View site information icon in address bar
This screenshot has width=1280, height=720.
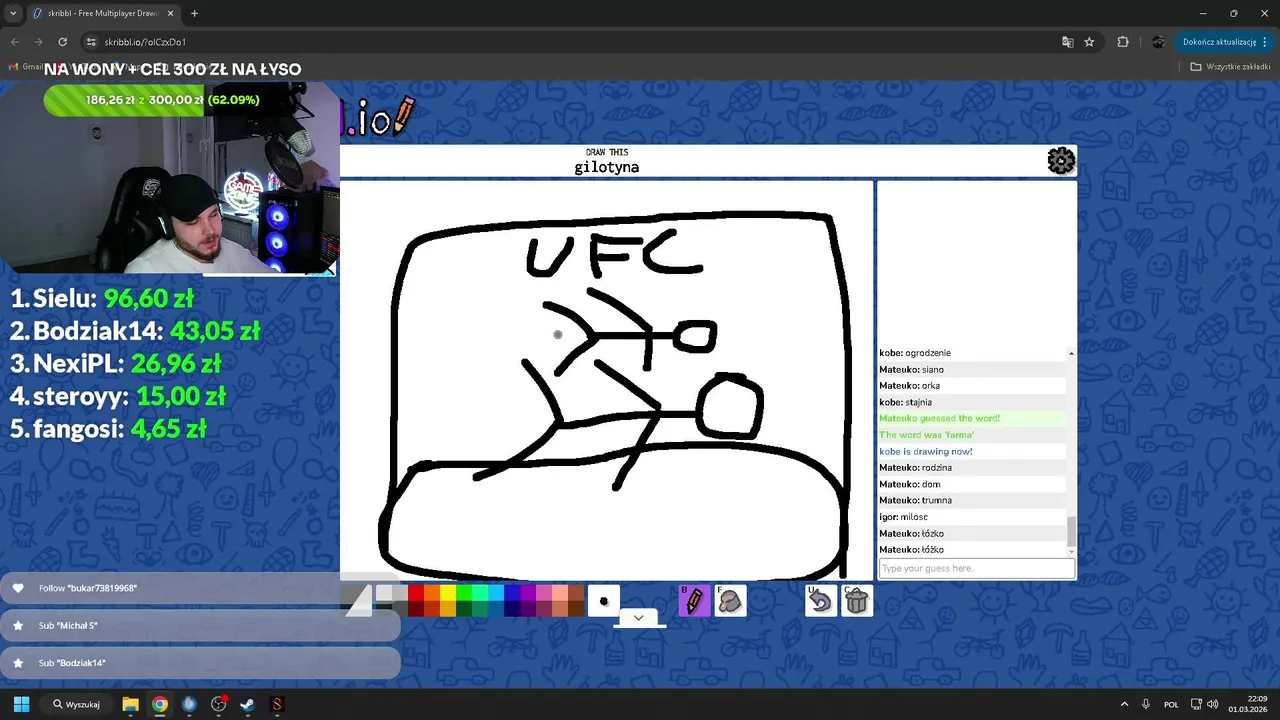point(91,42)
